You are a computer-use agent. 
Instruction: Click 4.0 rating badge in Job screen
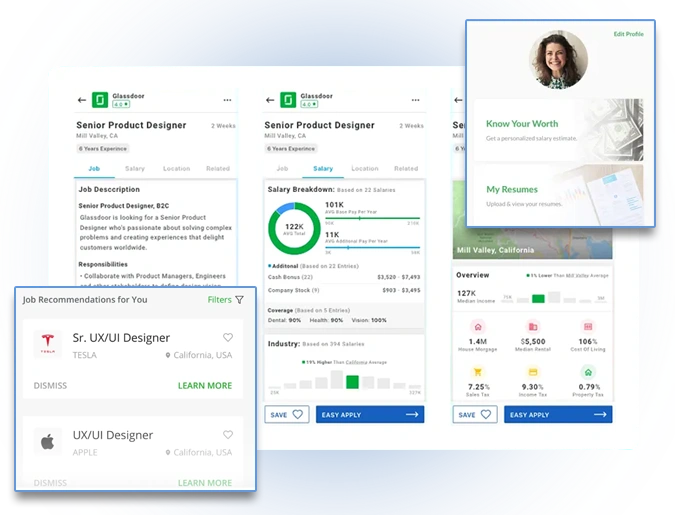[x=121, y=104]
